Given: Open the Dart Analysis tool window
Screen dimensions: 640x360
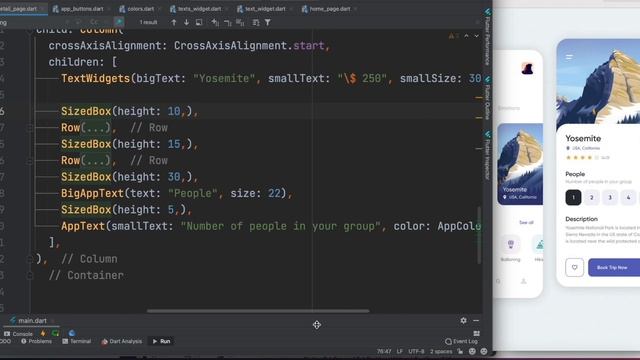Looking at the screenshot, I should coord(122,341).
